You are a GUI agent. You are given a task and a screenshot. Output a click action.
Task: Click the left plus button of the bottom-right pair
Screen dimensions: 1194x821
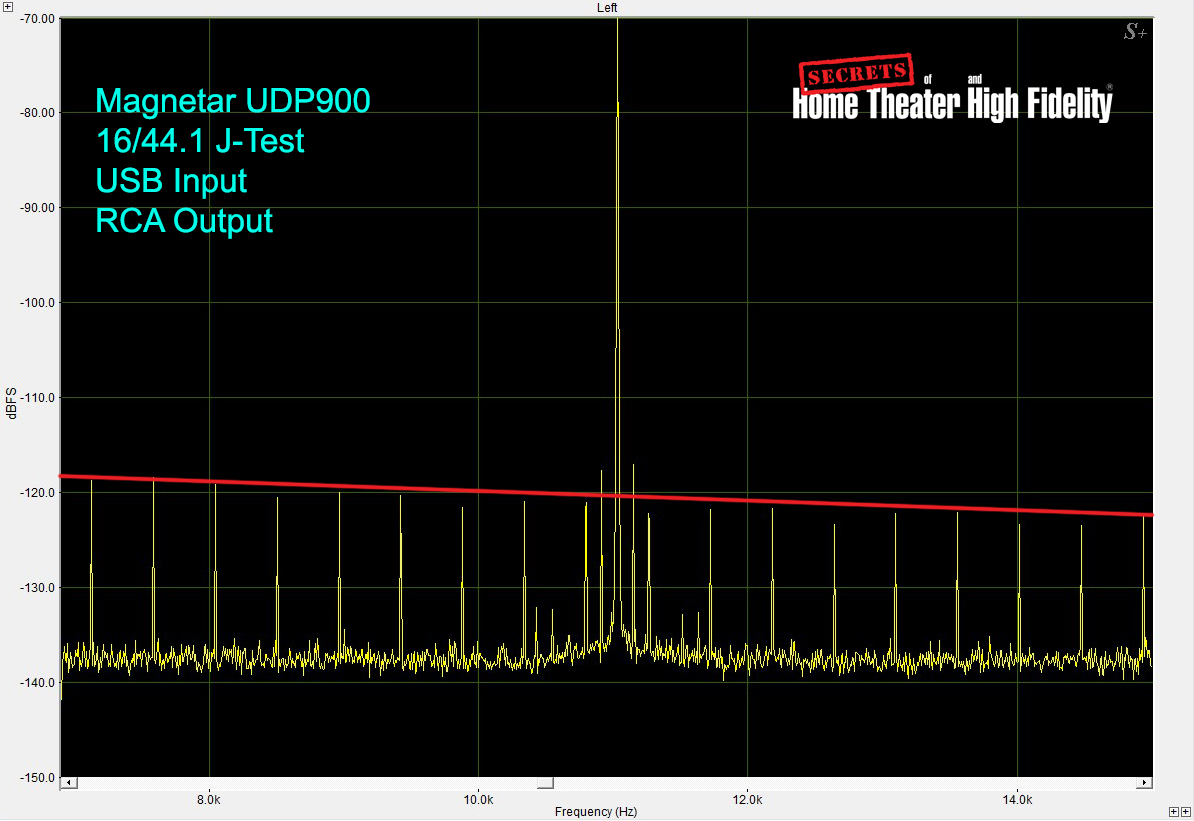coord(1173,812)
